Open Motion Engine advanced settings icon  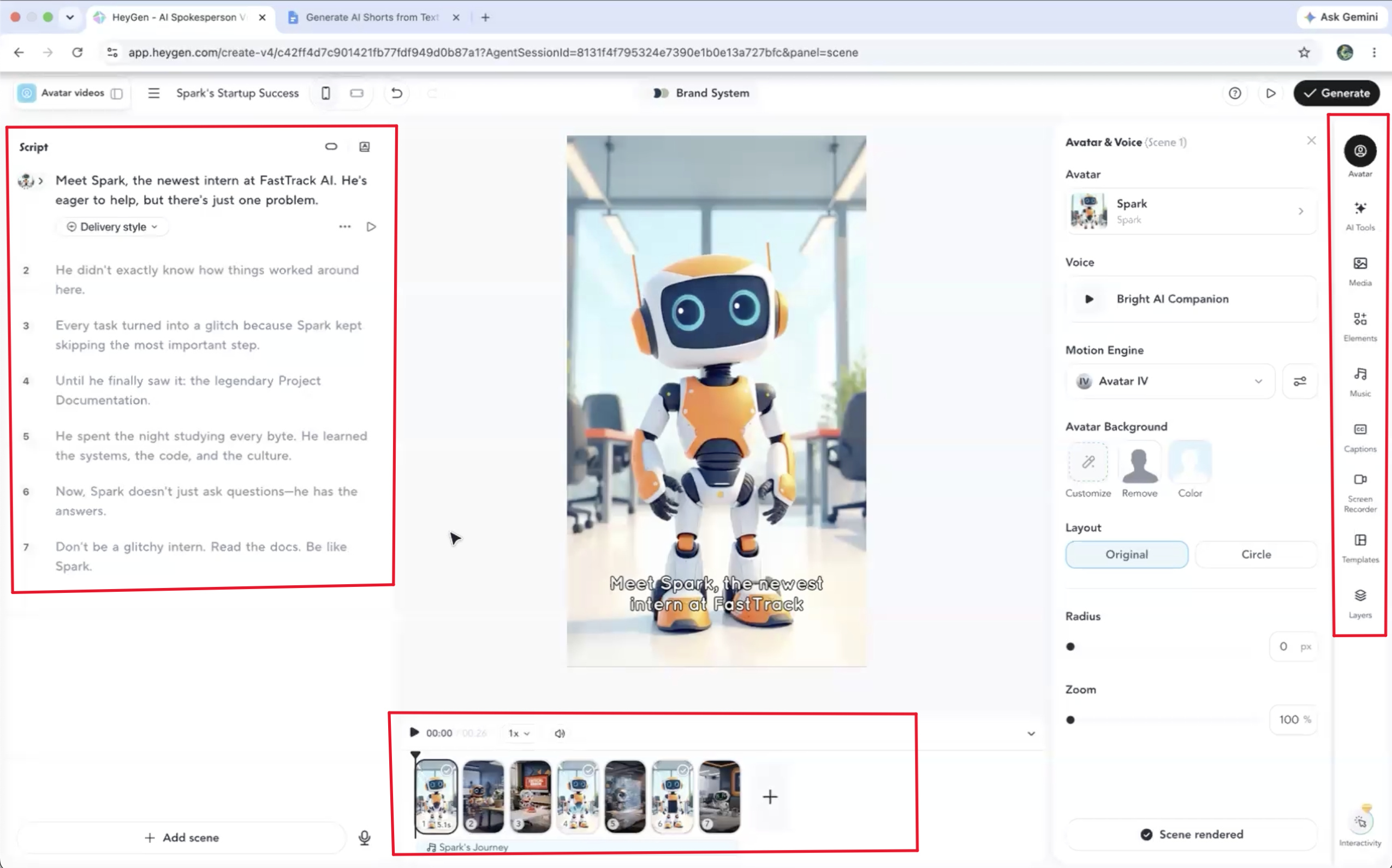coord(1300,381)
